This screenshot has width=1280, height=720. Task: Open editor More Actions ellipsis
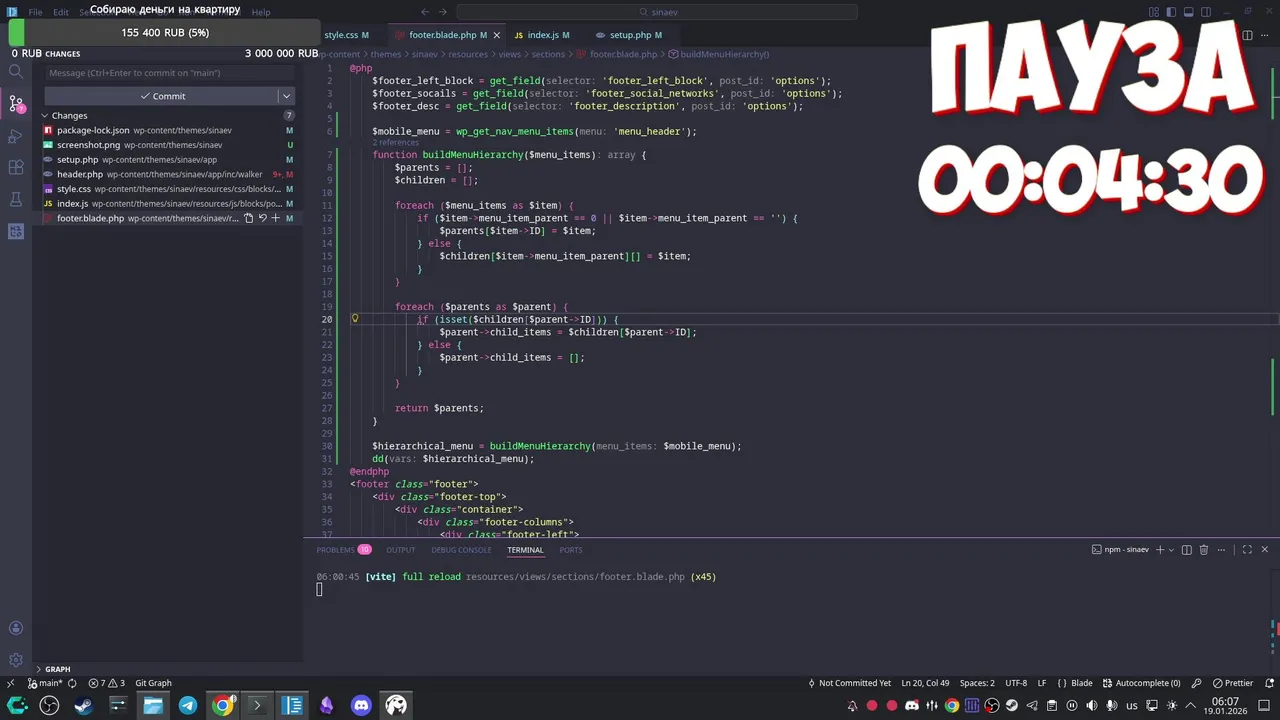1265,35
